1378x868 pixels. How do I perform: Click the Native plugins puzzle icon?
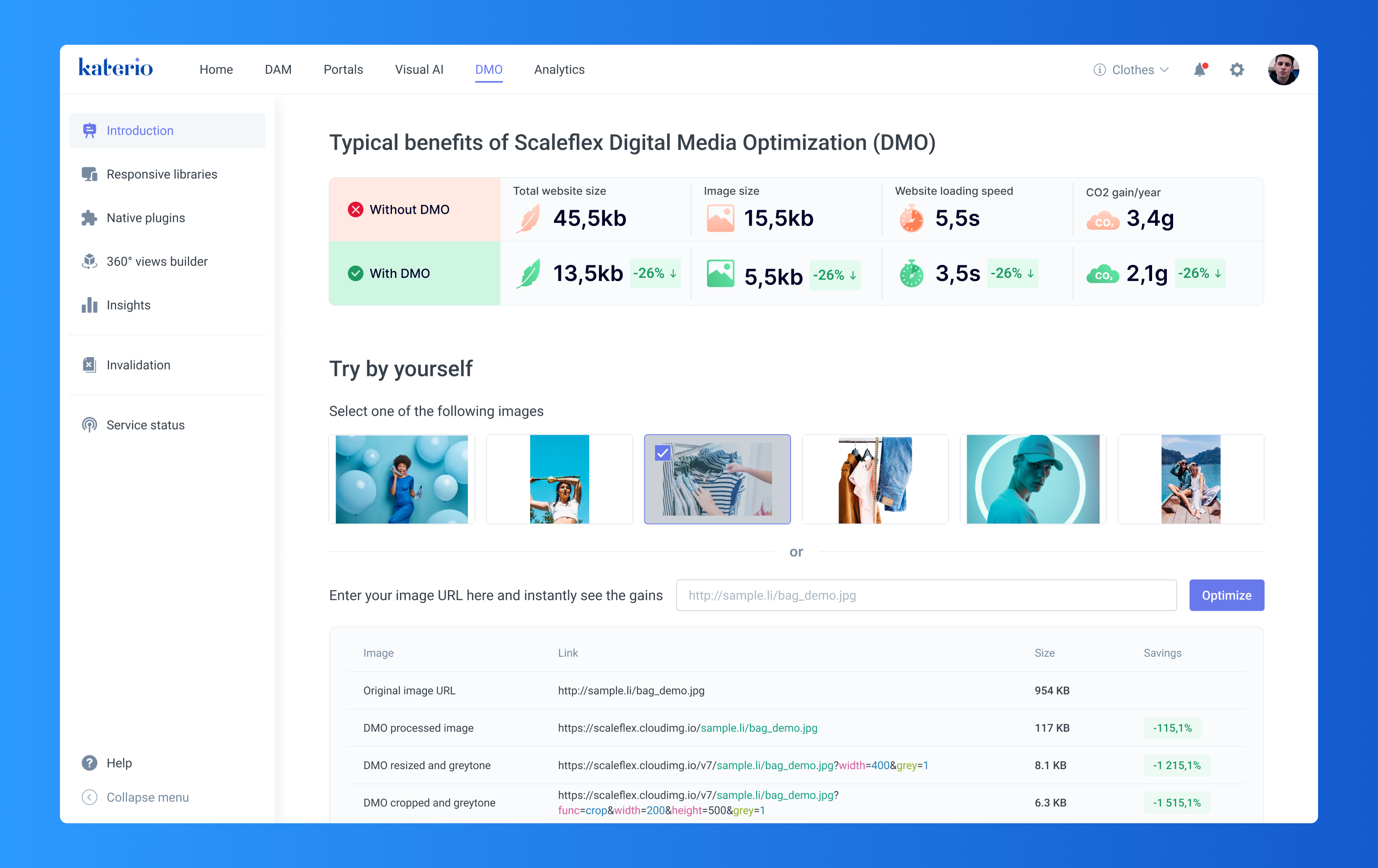(x=89, y=218)
